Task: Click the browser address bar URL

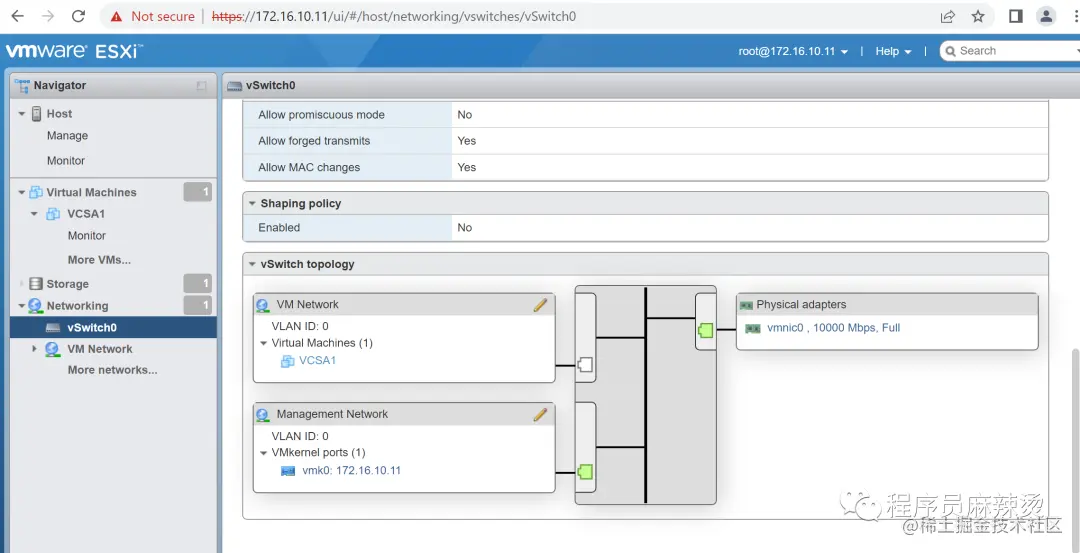Action: 394,17
